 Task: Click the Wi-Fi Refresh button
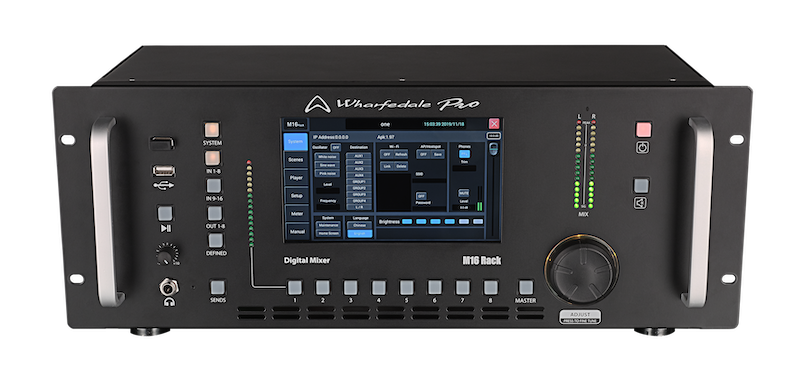(x=401, y=154)
